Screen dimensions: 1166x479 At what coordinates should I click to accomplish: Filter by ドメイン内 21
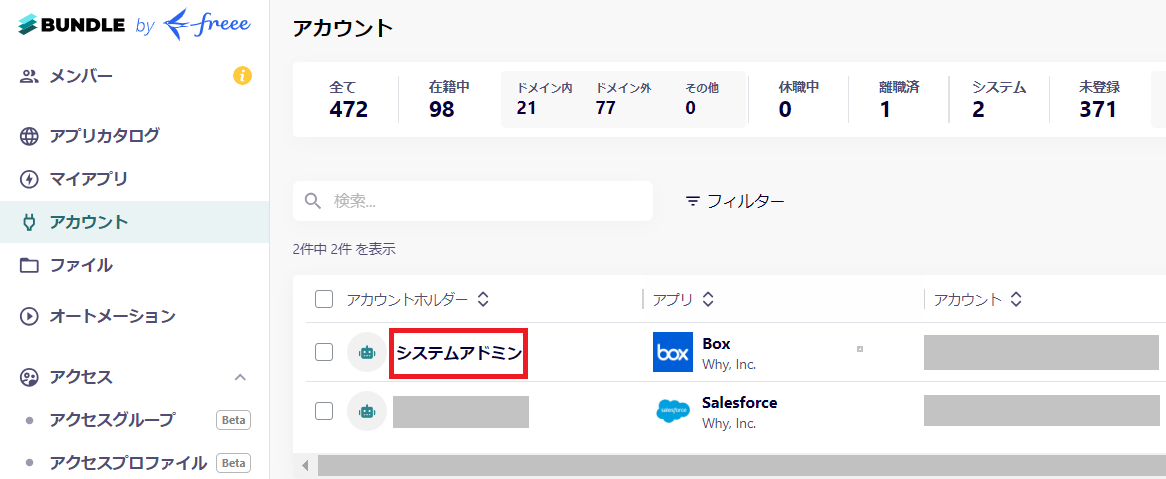544,100
